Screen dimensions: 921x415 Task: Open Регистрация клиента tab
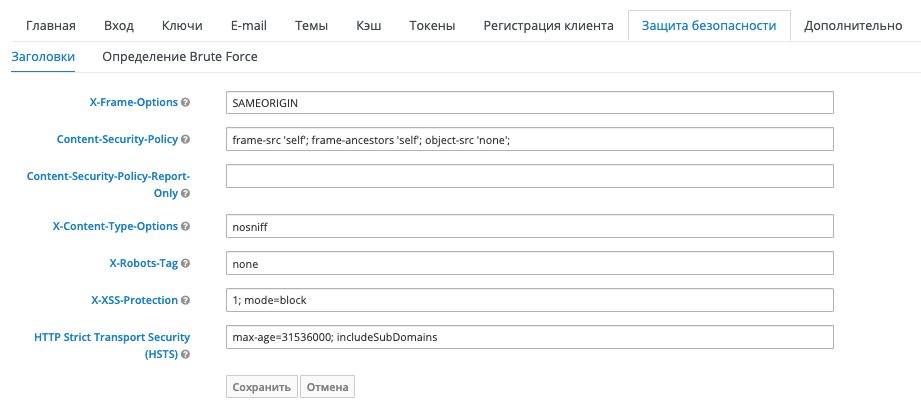(x=548, y=26)
